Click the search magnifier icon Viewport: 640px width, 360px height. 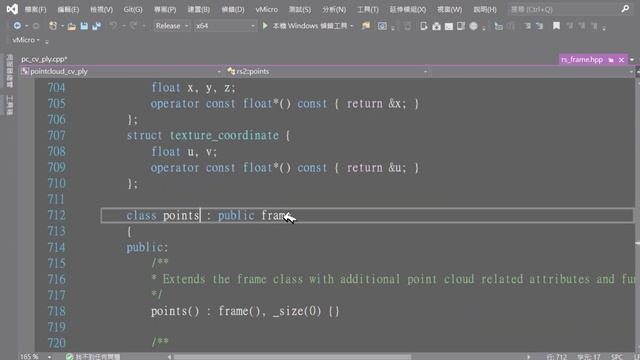click(x=625, y=9)
